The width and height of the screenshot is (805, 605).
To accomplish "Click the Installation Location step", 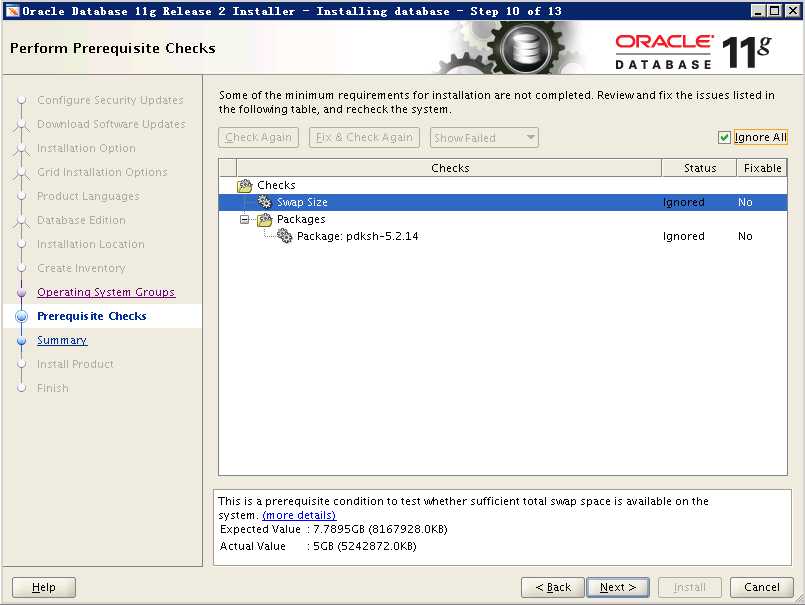I will [90, 244].
